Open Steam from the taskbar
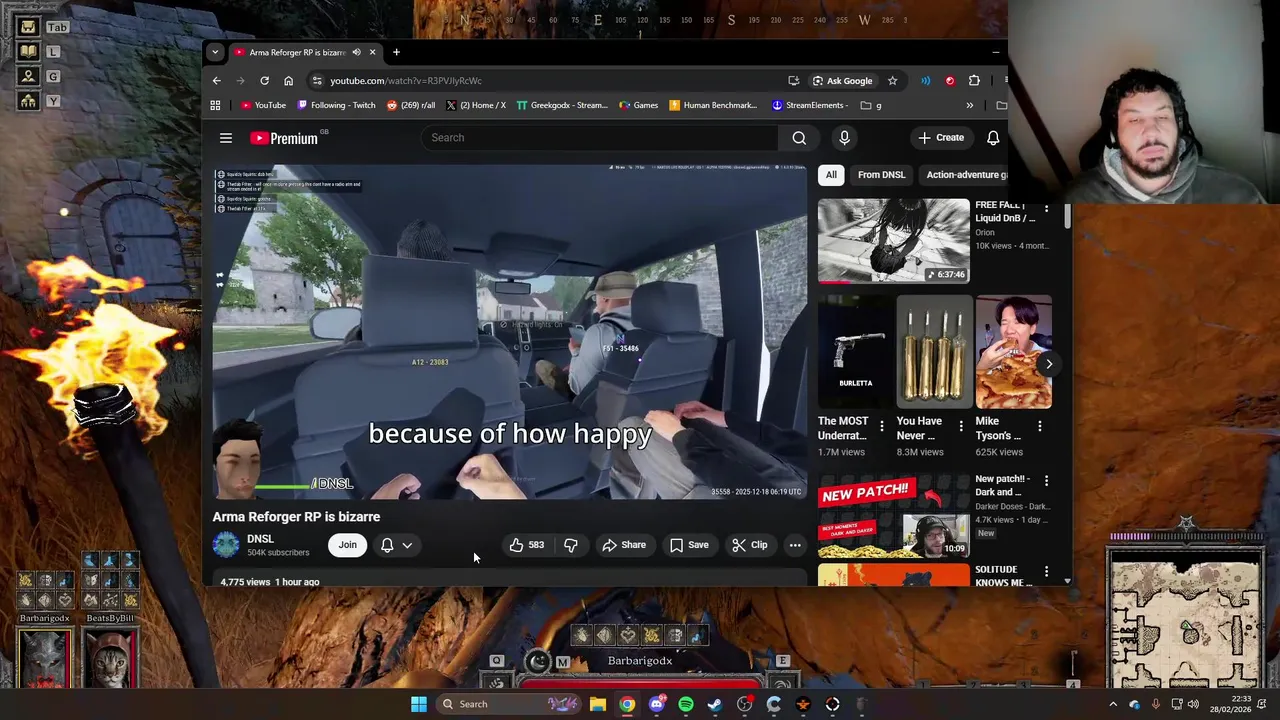Screen dimensions: 1280x720 [x=715, y=704]
